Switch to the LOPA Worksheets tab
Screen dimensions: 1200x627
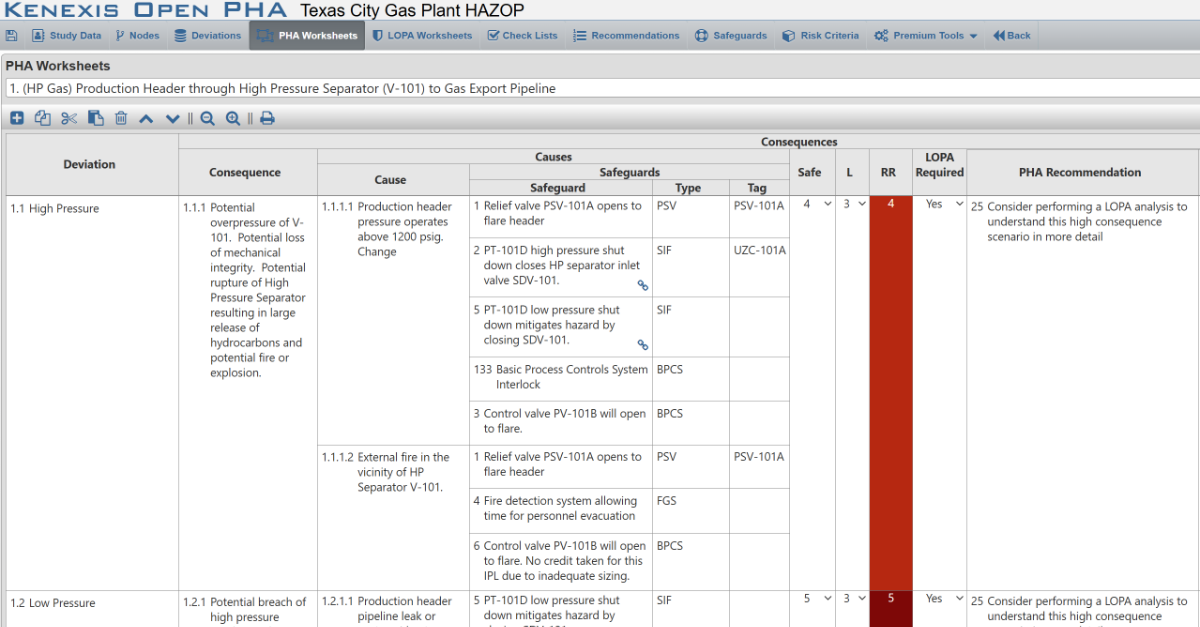coord(421,36)
